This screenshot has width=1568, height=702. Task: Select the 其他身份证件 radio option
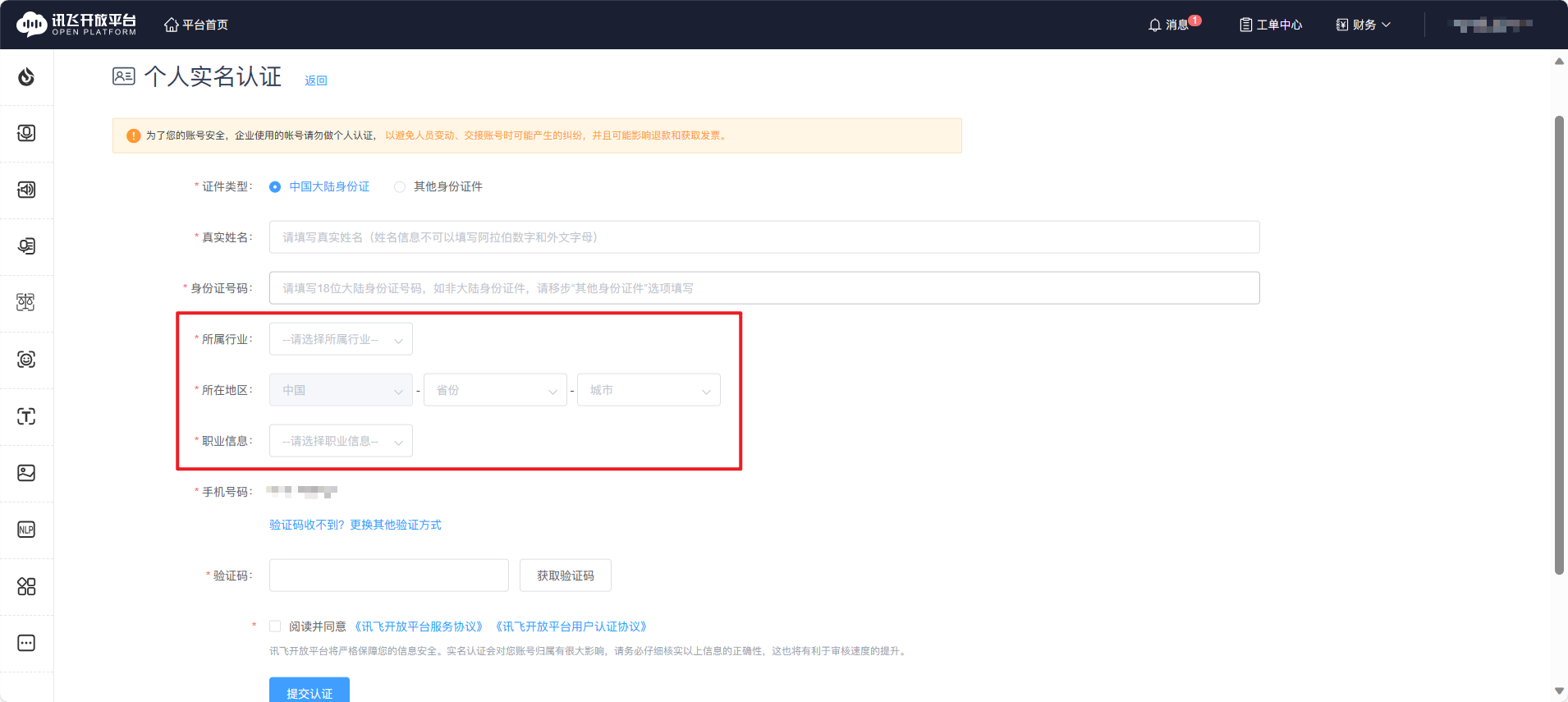coord(400,187)
